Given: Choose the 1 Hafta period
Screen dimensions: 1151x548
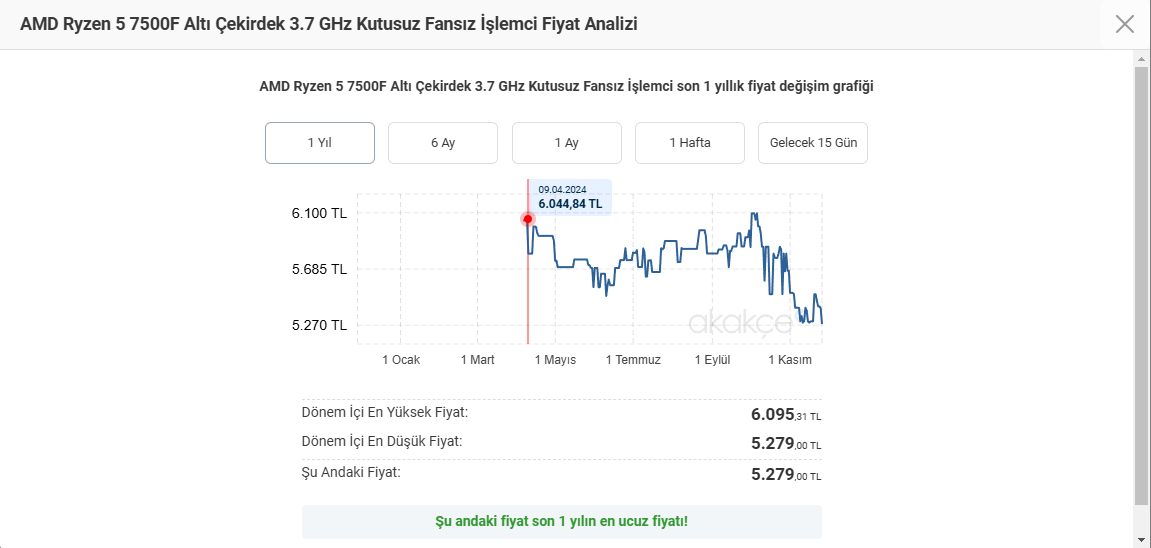Looking at the screenshot, I should (690, 143).
